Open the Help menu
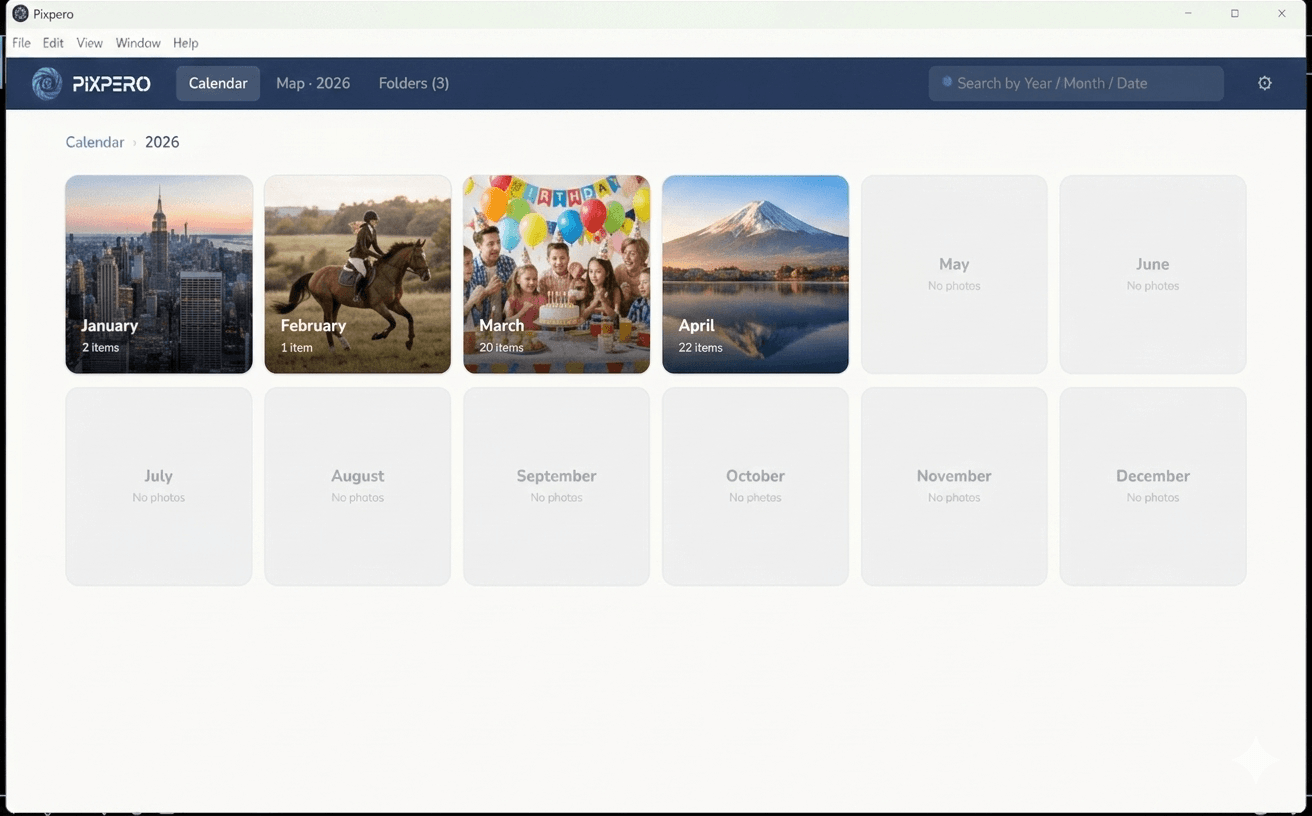The height and width of the screenshot is (816, 1312). (x=186, y=43)
